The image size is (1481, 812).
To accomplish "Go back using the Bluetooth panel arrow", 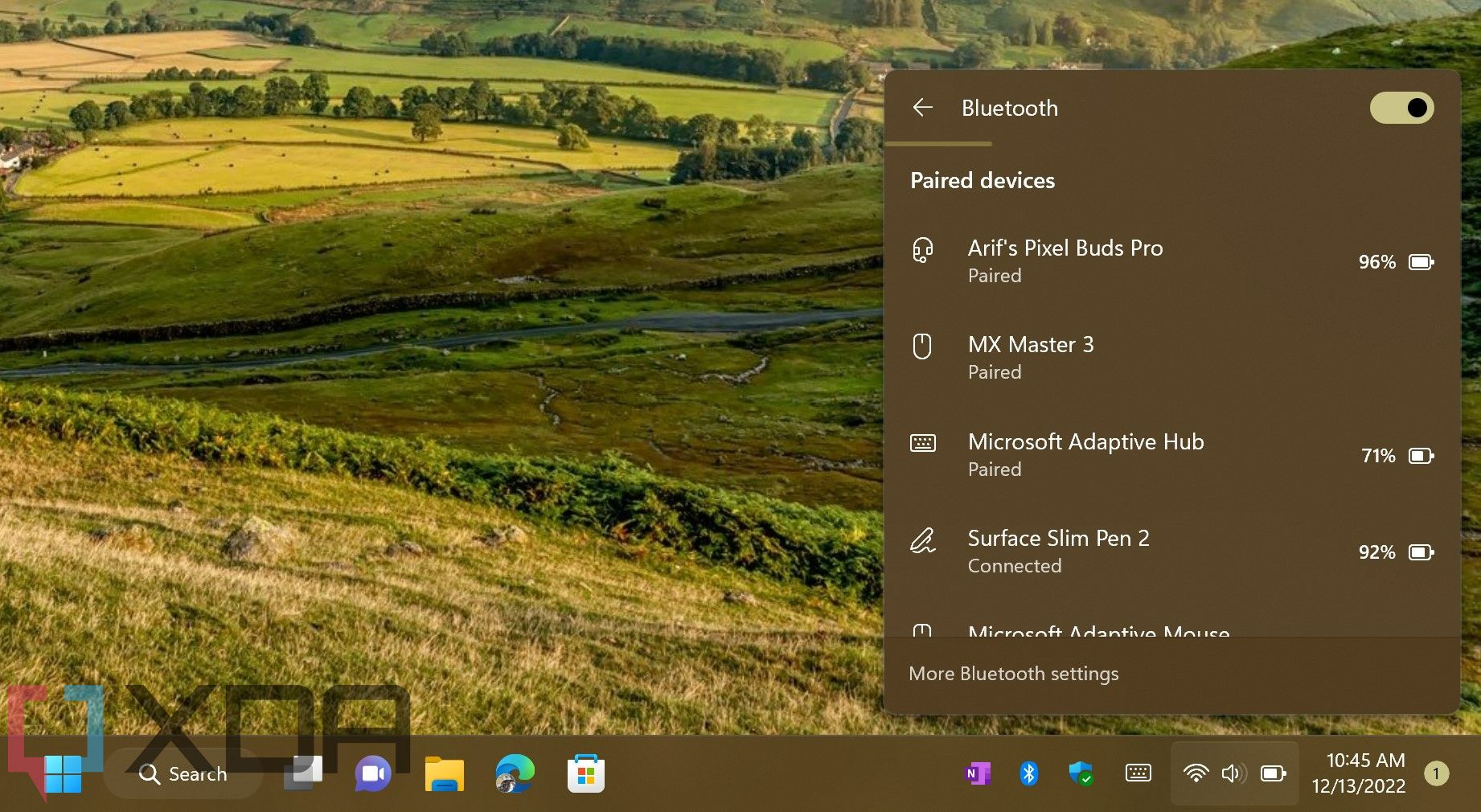I will (x=922, y=108).
